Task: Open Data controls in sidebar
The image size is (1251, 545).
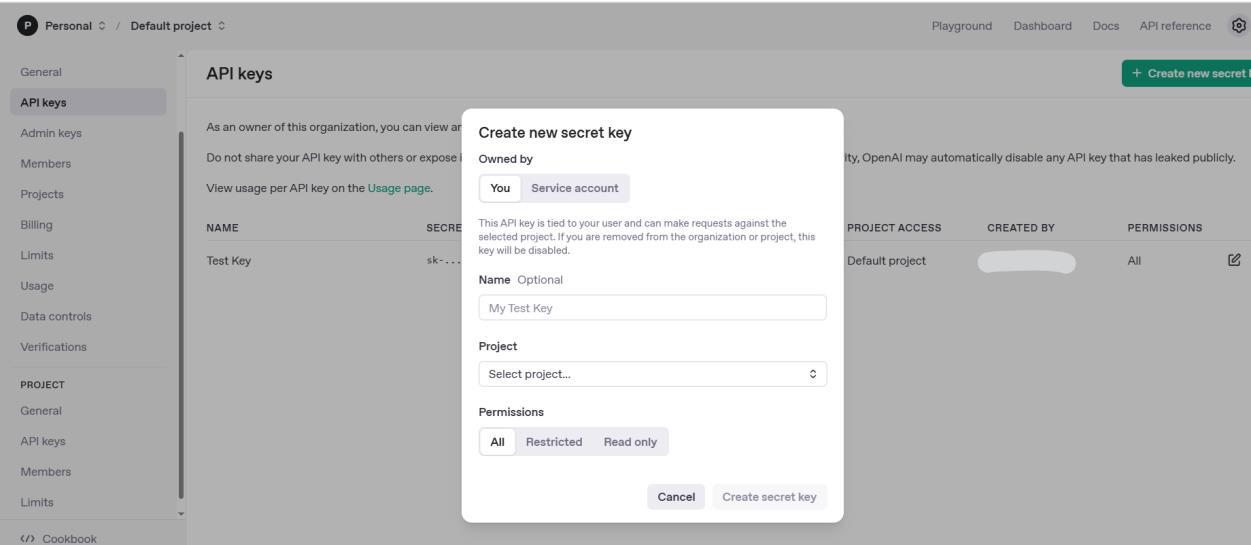Action: 88,317
